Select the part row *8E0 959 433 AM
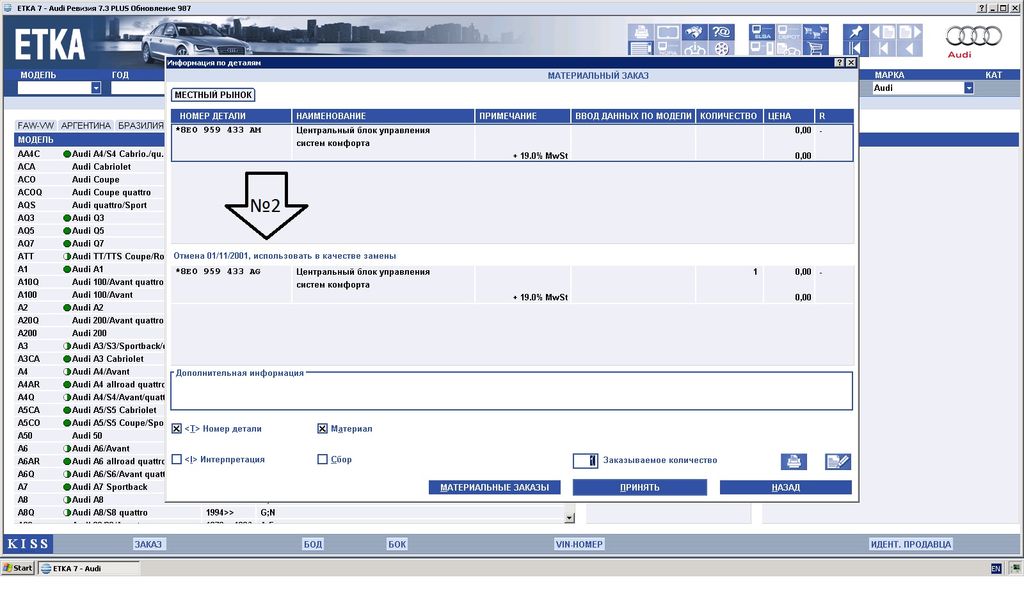 click(x=511, y=142)
